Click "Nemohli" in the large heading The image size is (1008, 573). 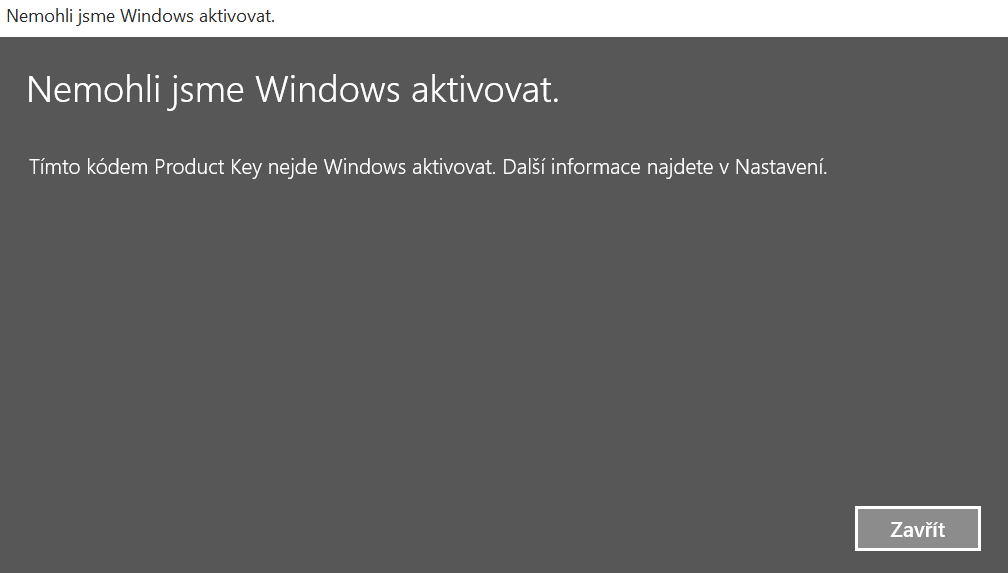86,90
